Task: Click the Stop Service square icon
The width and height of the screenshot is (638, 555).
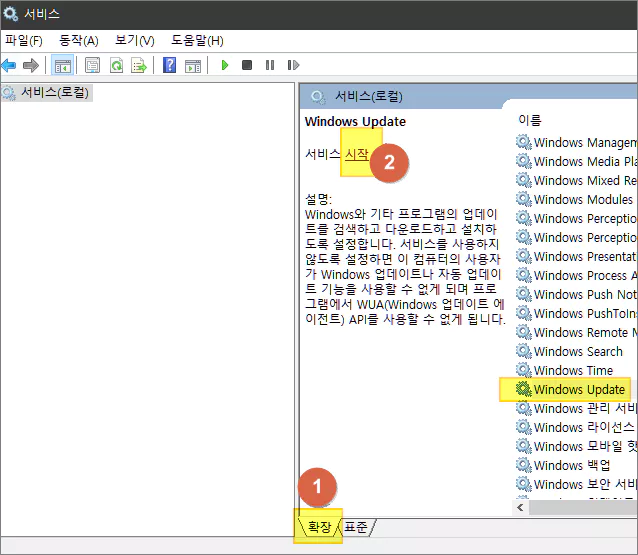Action: click(247, 65)
